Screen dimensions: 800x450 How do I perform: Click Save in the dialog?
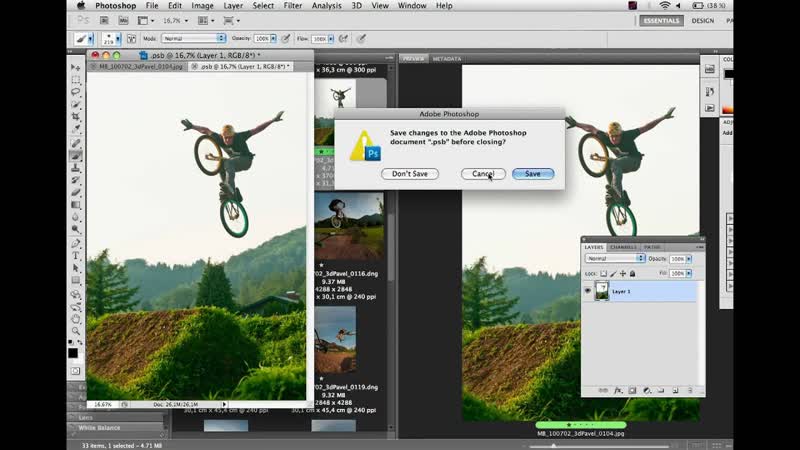(533, 174)
